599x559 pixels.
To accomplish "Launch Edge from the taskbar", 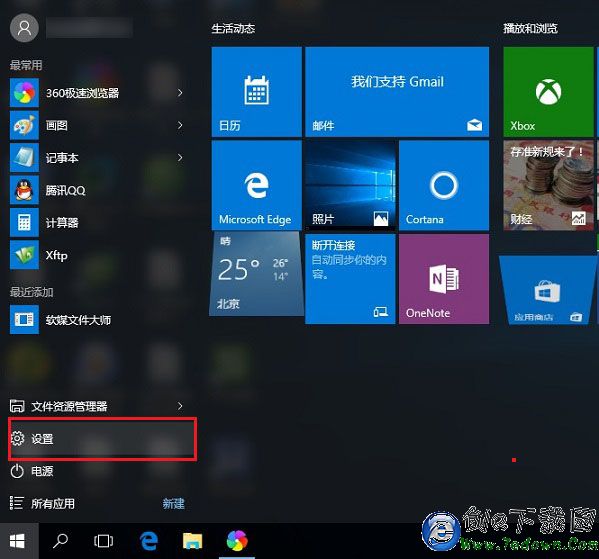I will coord(148,541).
